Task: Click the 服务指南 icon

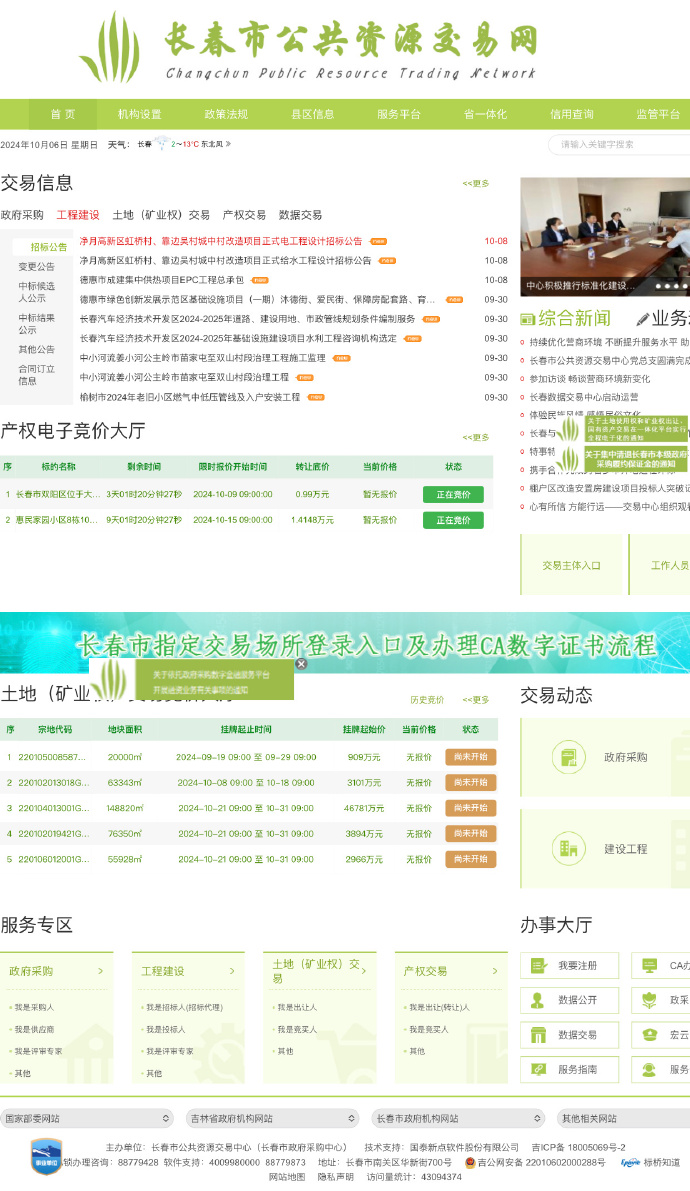Action: tap(539, 1069)
